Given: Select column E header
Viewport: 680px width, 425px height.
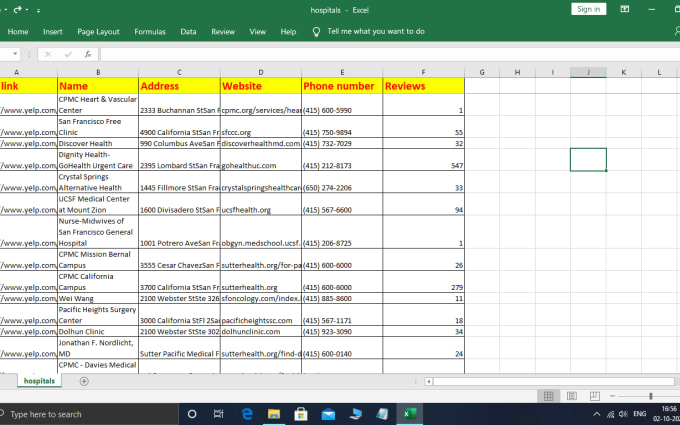Looking at the screenshot, I should click(342, 72).
